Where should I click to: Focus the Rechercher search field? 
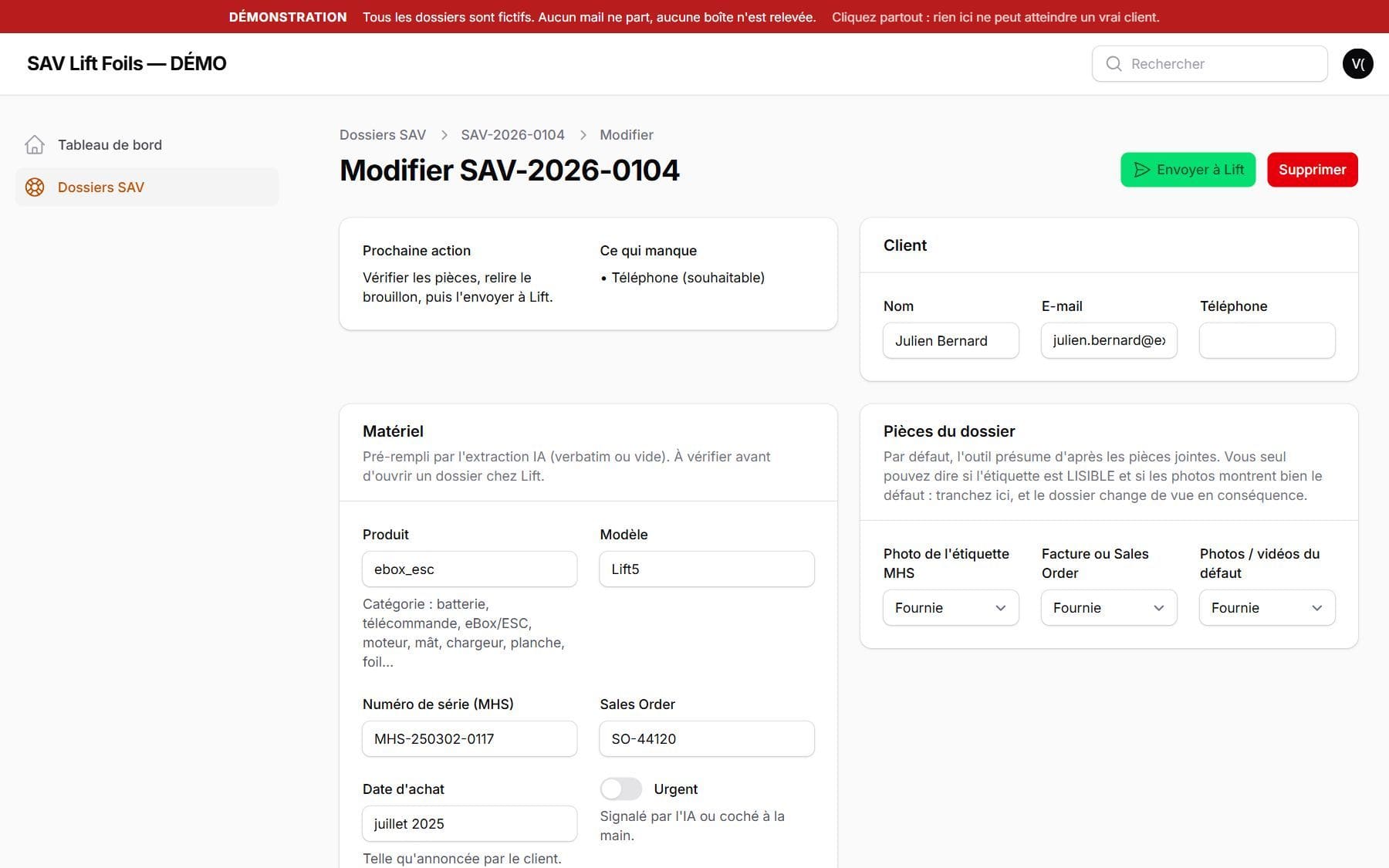click(x=1209, y=64)
